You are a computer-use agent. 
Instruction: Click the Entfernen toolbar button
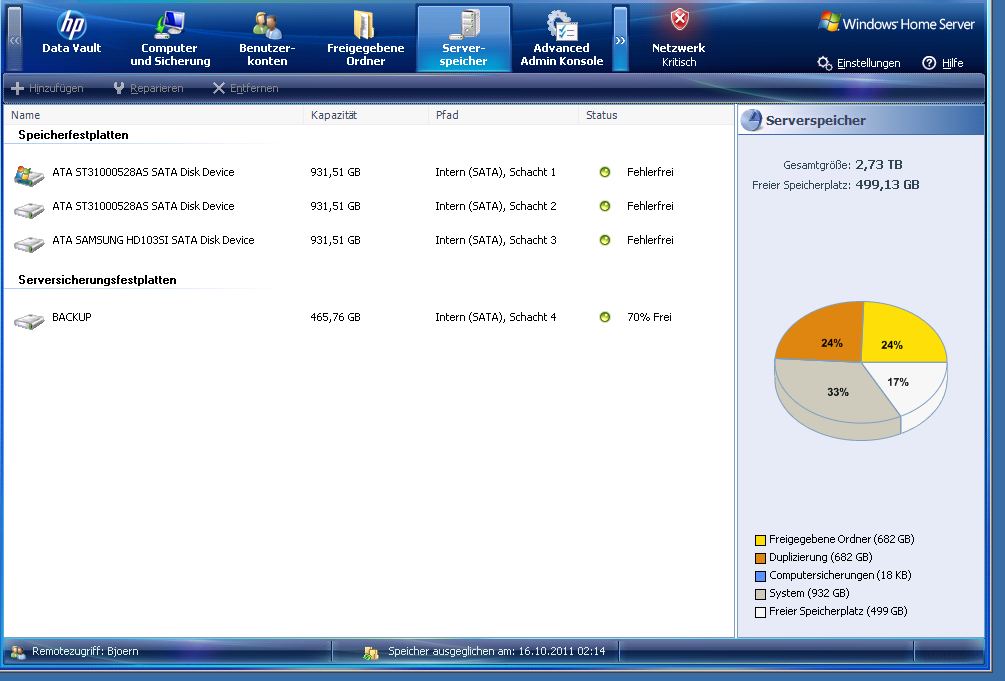click(x=245, y=88)
